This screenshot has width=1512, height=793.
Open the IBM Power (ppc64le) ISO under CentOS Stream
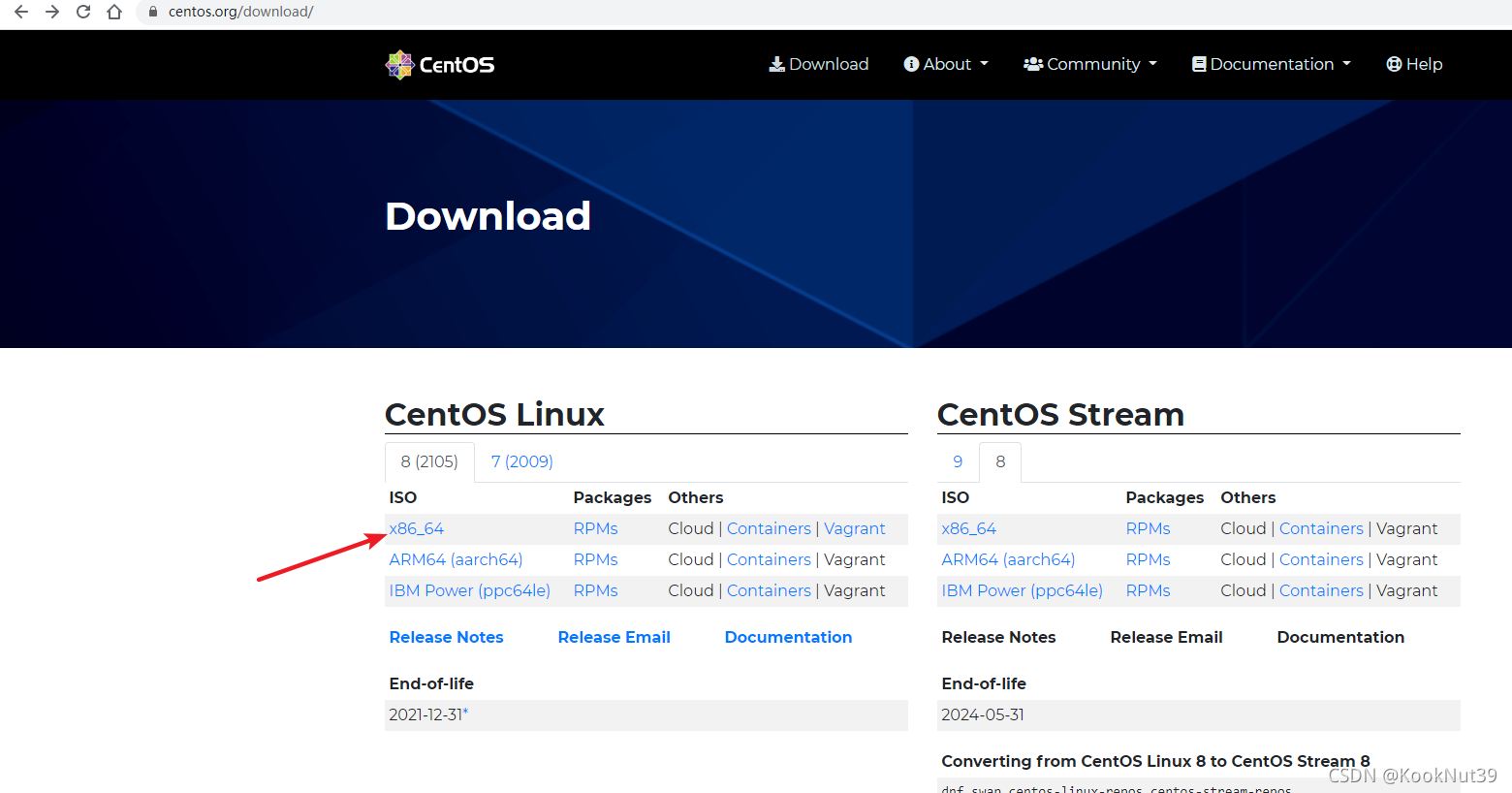[1022, 590]
